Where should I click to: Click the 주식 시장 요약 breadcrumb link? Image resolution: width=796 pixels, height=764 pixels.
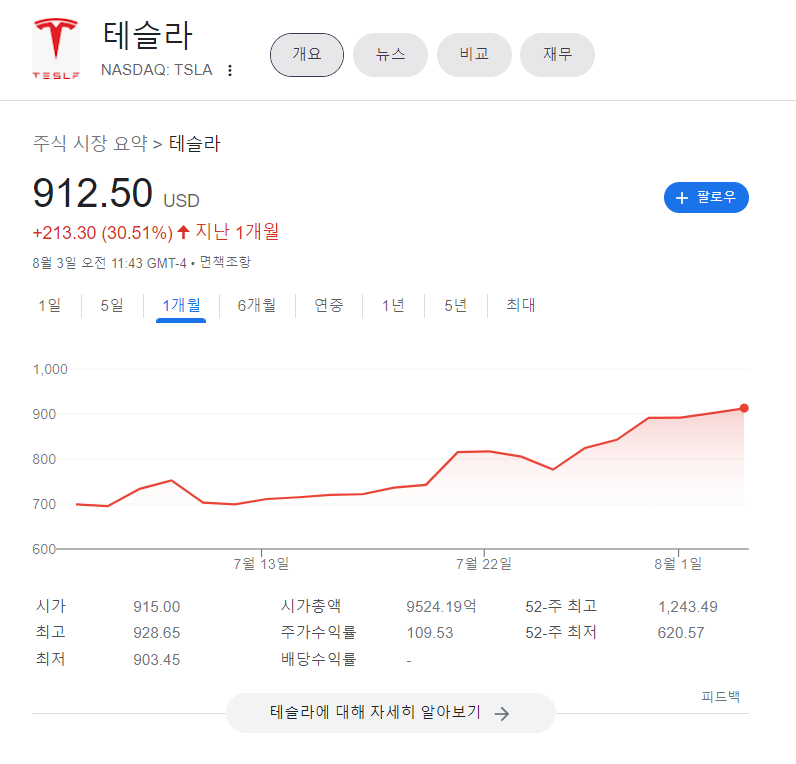click(90, 144)
